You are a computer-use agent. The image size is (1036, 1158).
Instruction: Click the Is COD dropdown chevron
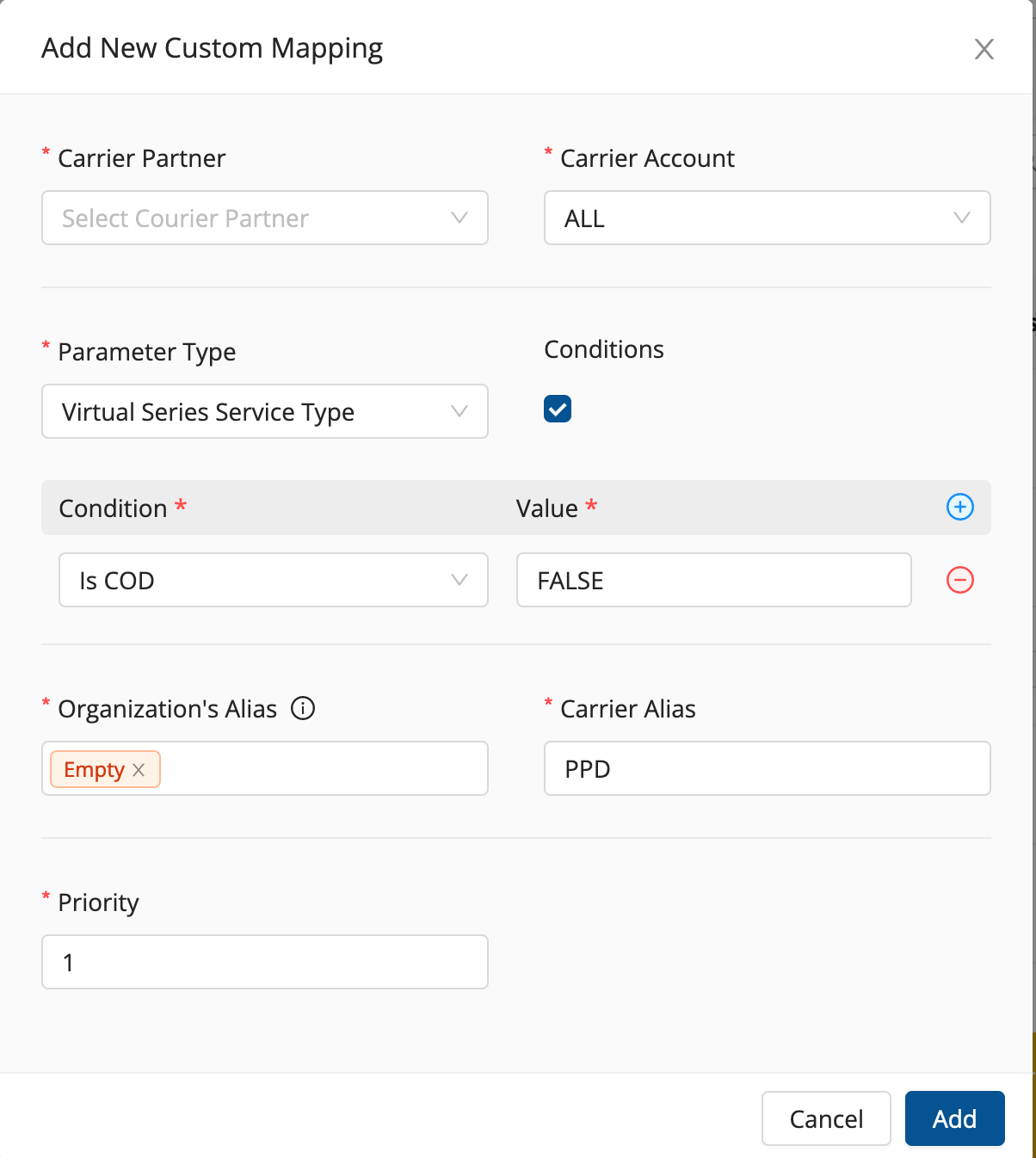click(459, 580)
